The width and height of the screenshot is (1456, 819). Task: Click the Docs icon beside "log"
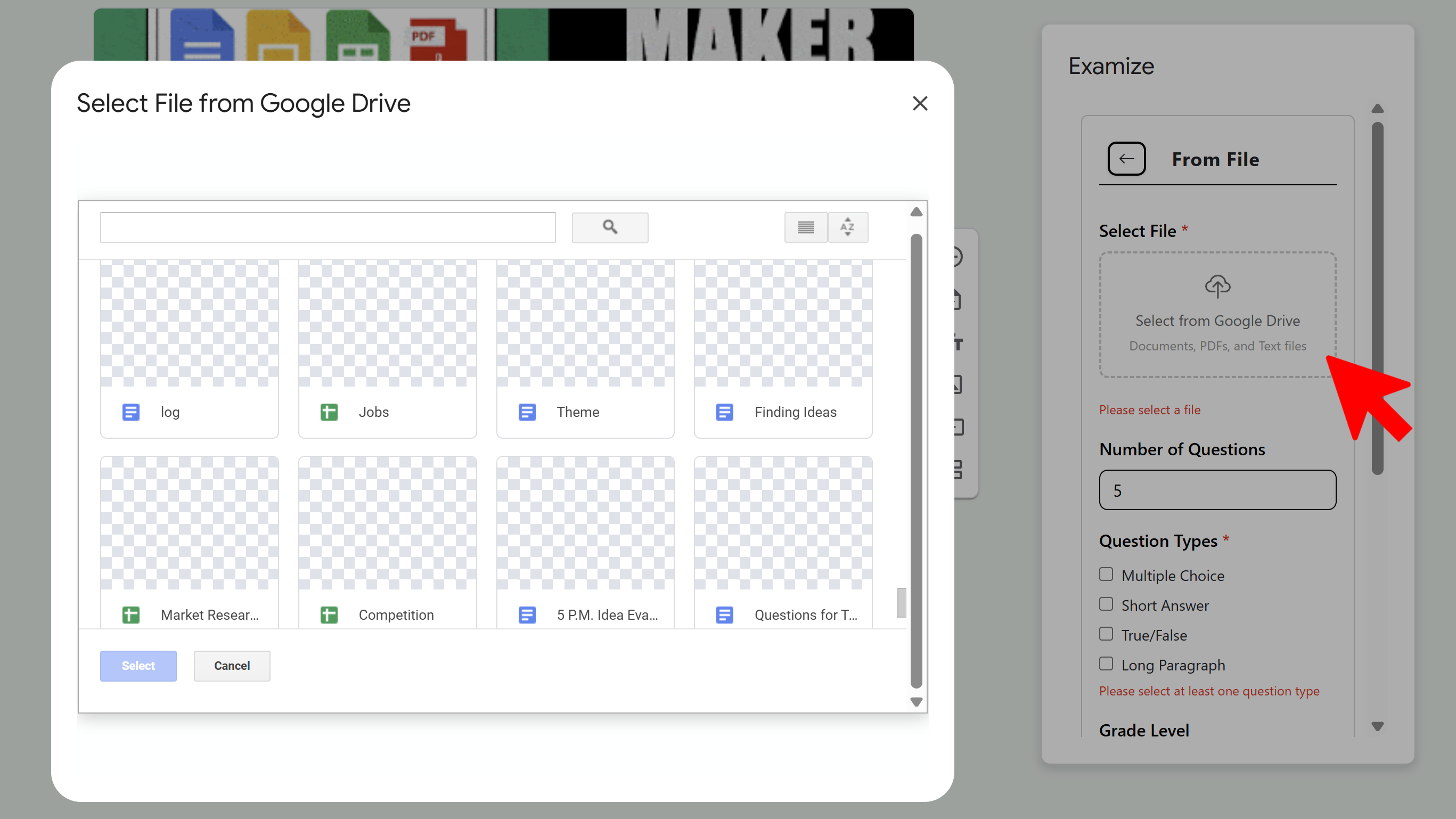[x=130, y=412]
